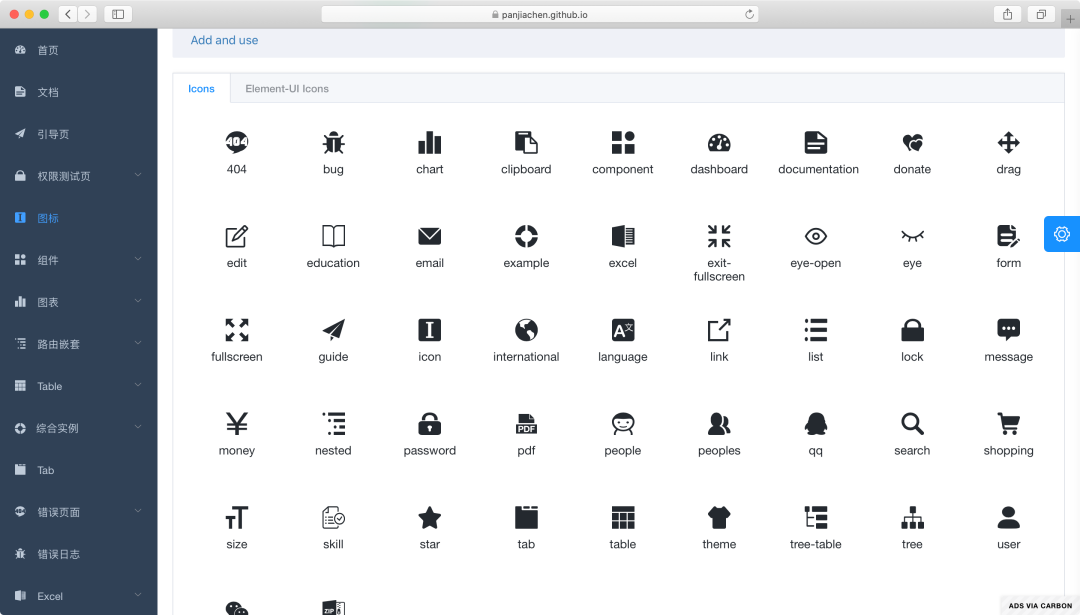Screen dimensions: 1080x615
Task: Copy the clipboard icon
Action: pyautogui.click(x=526, y=143)
